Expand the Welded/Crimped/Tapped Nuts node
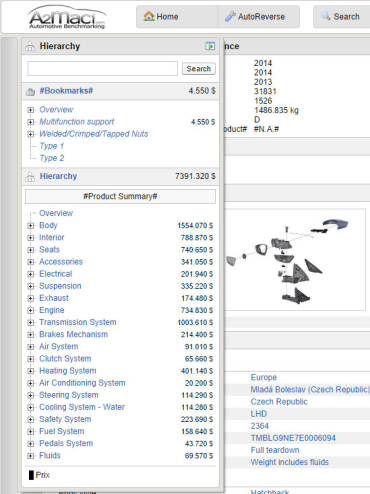The width and height of the screenshot is (370, 494). pyautogui.click(x=31, y=134)
